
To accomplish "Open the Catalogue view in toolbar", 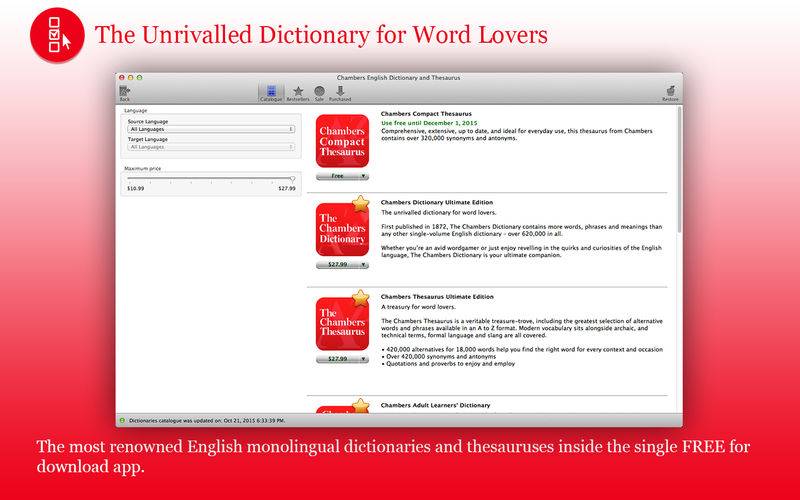I will coord(271,92).
